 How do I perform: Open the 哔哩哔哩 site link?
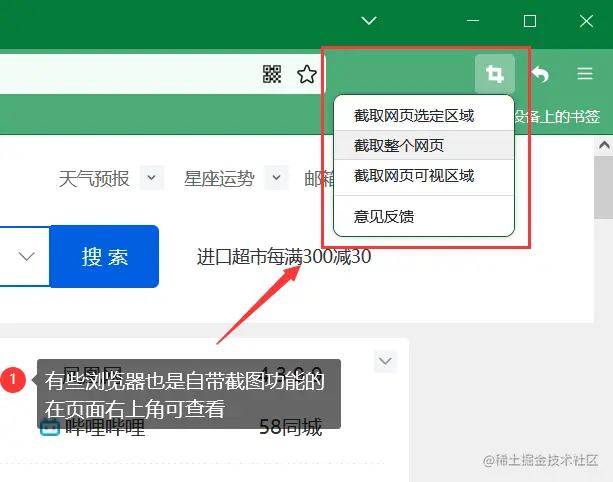pos(105,427)
